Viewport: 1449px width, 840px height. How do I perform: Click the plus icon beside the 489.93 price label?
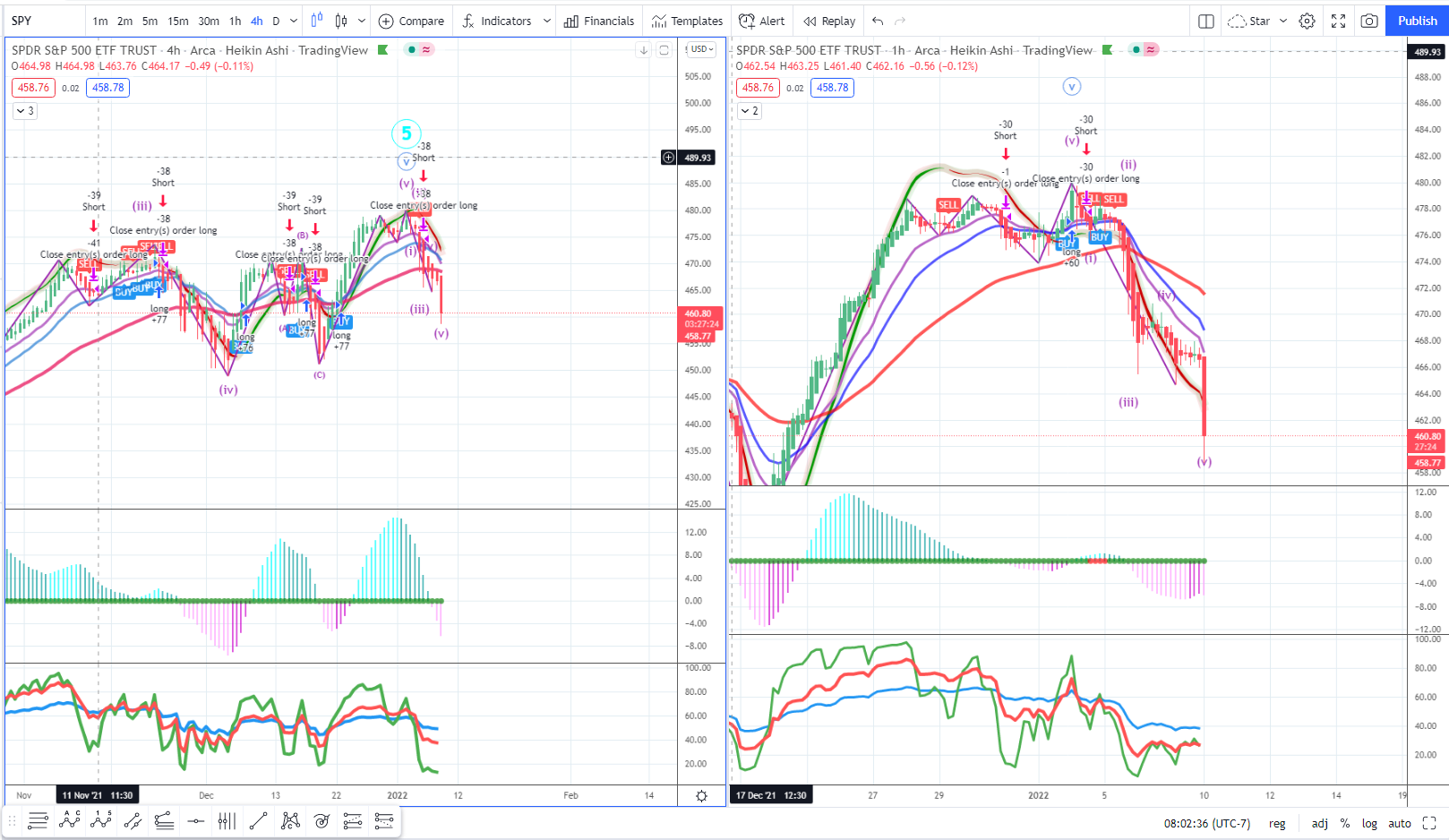668,158
